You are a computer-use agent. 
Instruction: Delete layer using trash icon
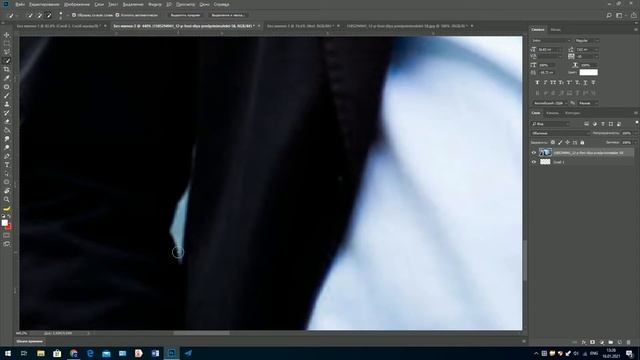tap(629, 342)
